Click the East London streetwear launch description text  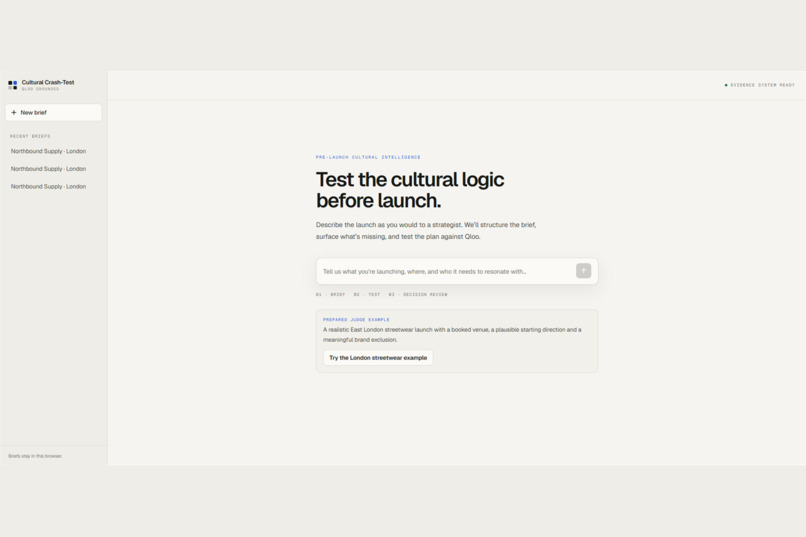[x=452, y=335]
